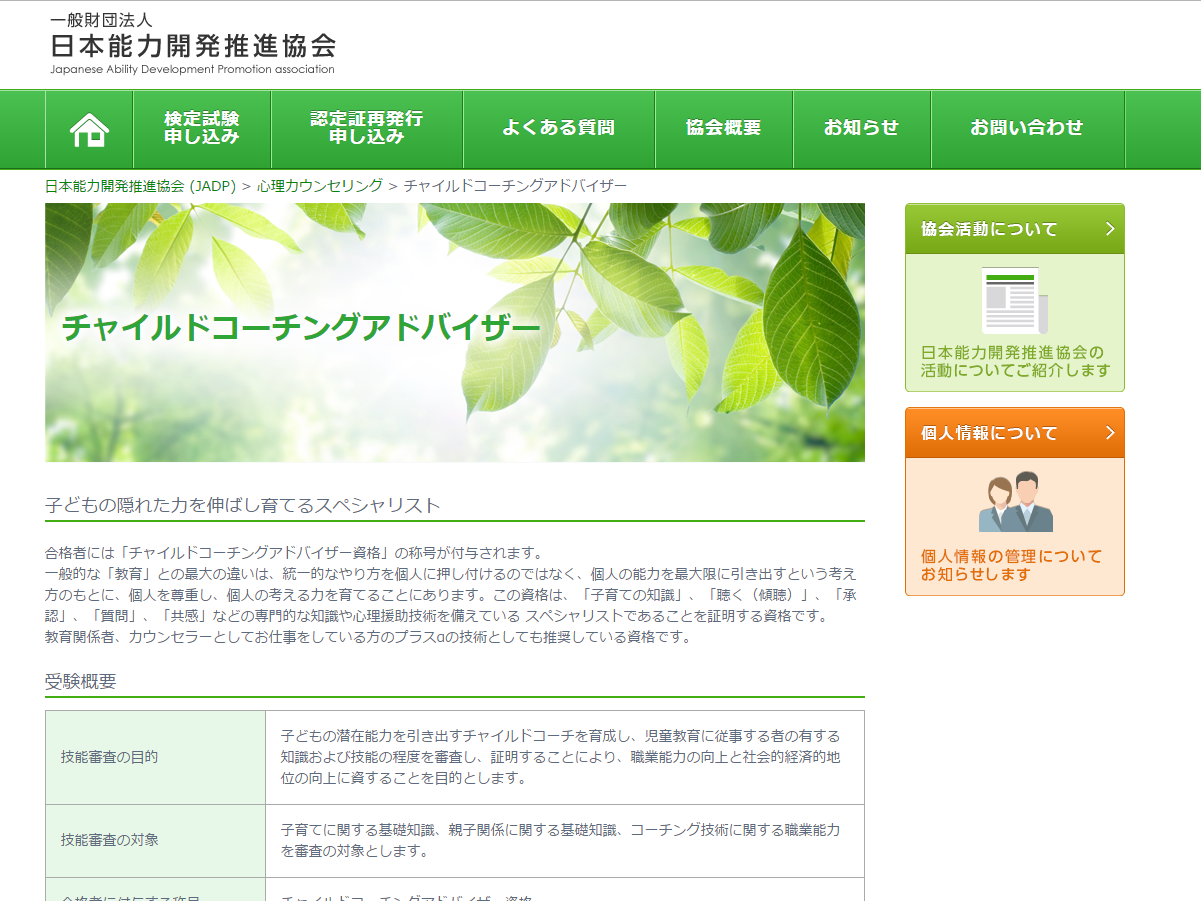
Task: Open the 認定証再発行申し込み menu item
Action: coord(366,129)
